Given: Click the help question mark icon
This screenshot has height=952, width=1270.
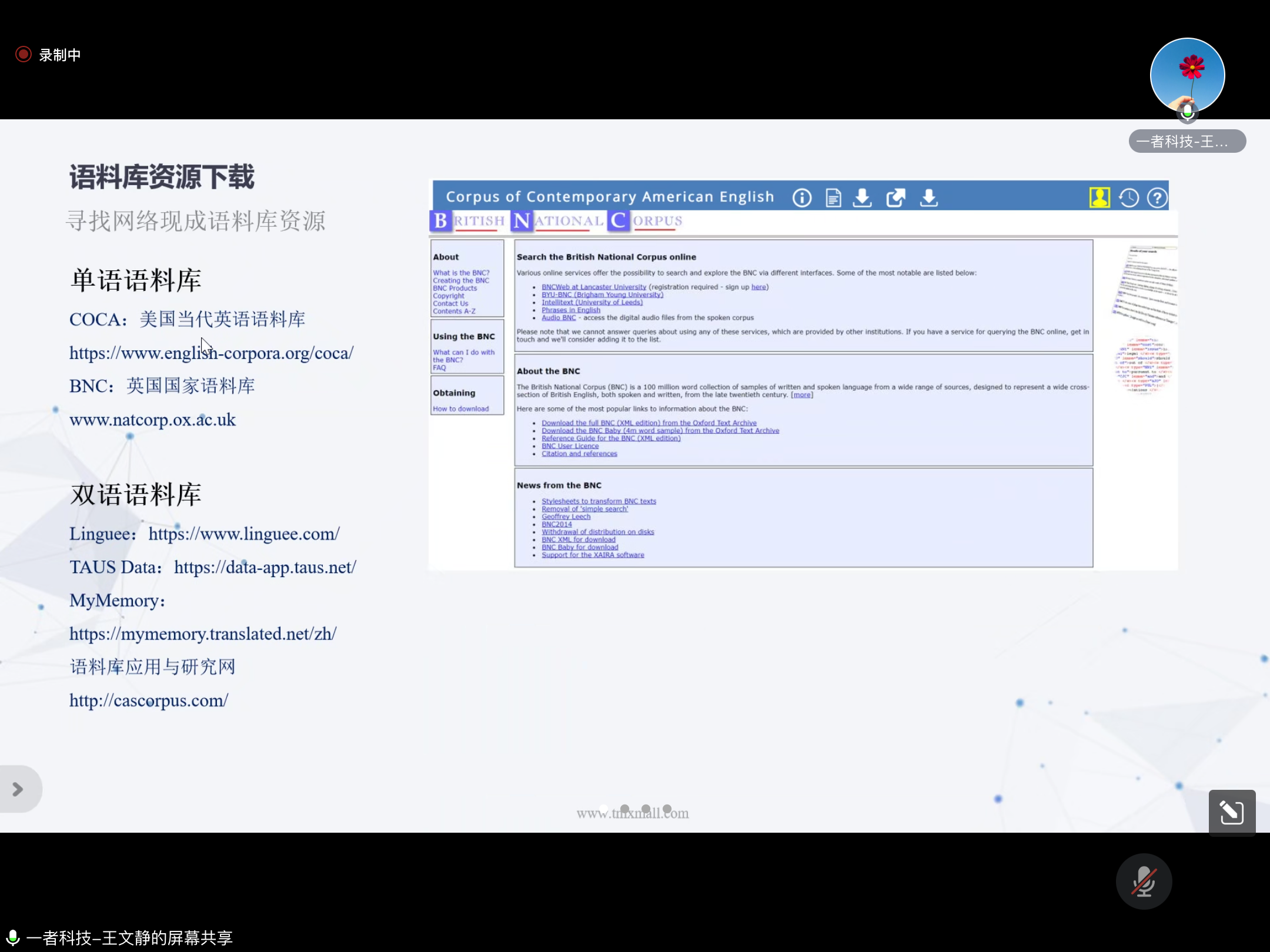Looking at the screenshot, I should click(1157, 198).
